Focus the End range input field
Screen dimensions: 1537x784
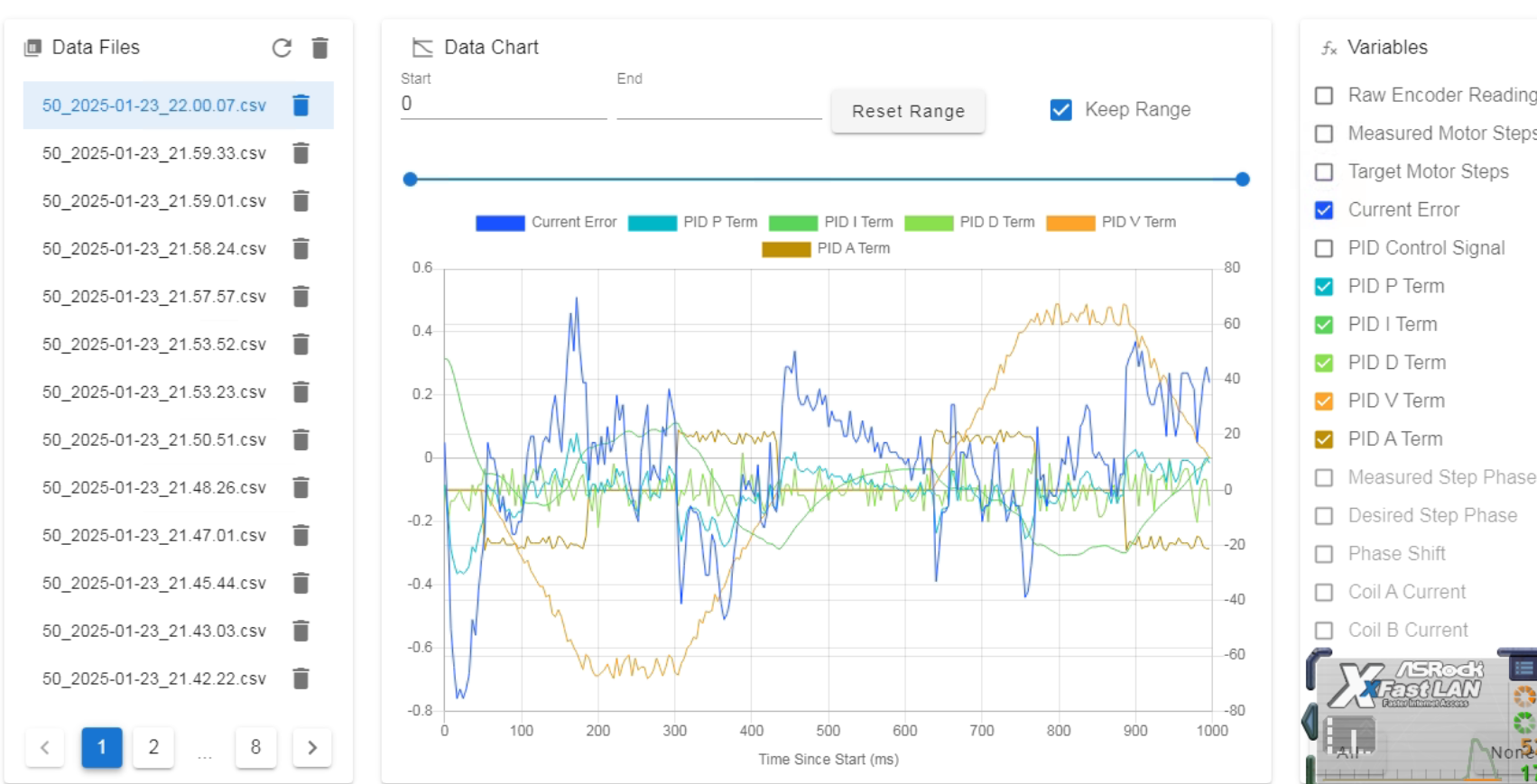coord(719,105)
